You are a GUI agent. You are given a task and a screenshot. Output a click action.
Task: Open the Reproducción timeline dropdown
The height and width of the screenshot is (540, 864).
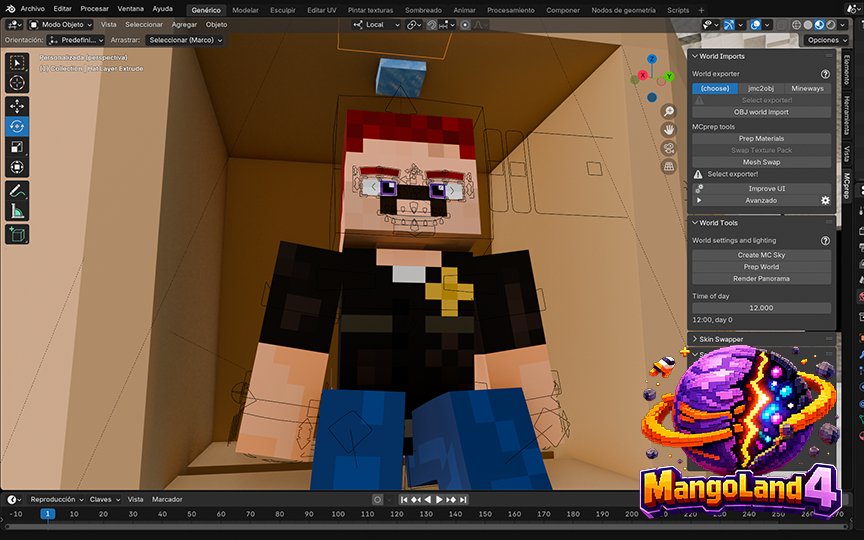point(57,500)
